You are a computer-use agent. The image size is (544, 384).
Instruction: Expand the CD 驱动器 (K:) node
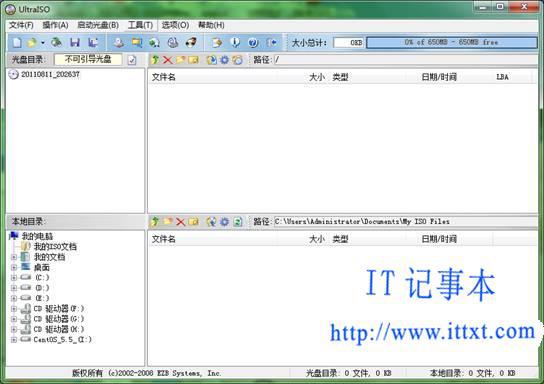click(14, 330)
